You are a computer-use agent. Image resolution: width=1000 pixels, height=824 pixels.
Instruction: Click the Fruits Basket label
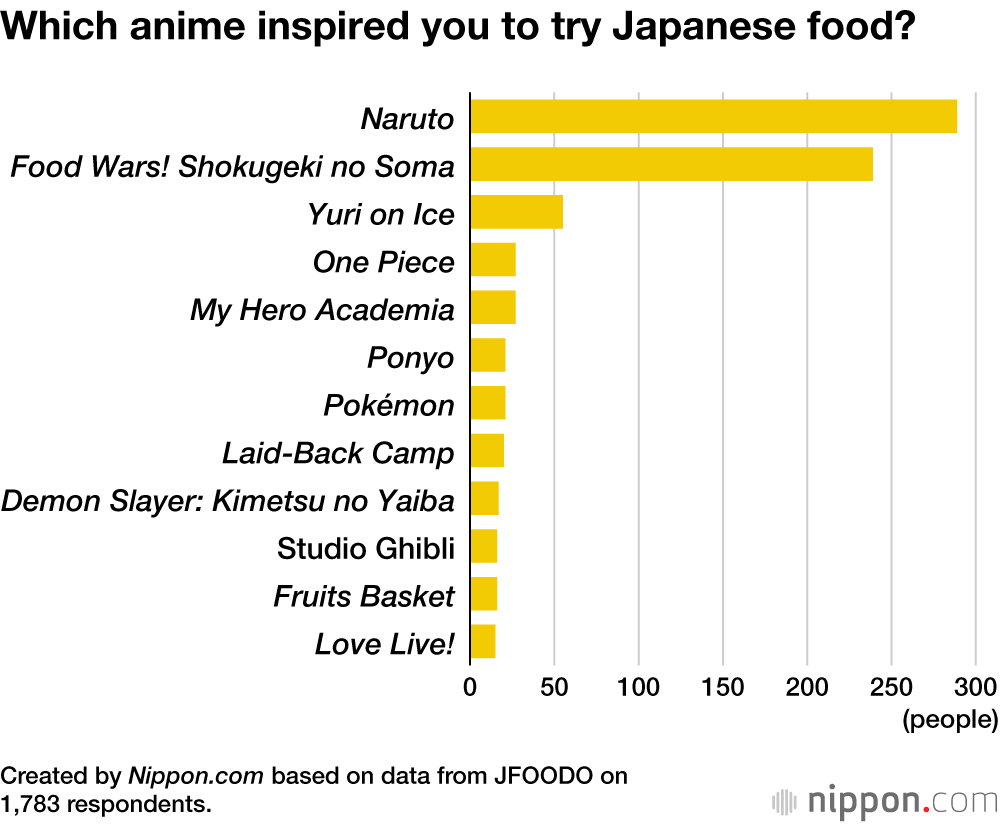(x=364, y=596)
